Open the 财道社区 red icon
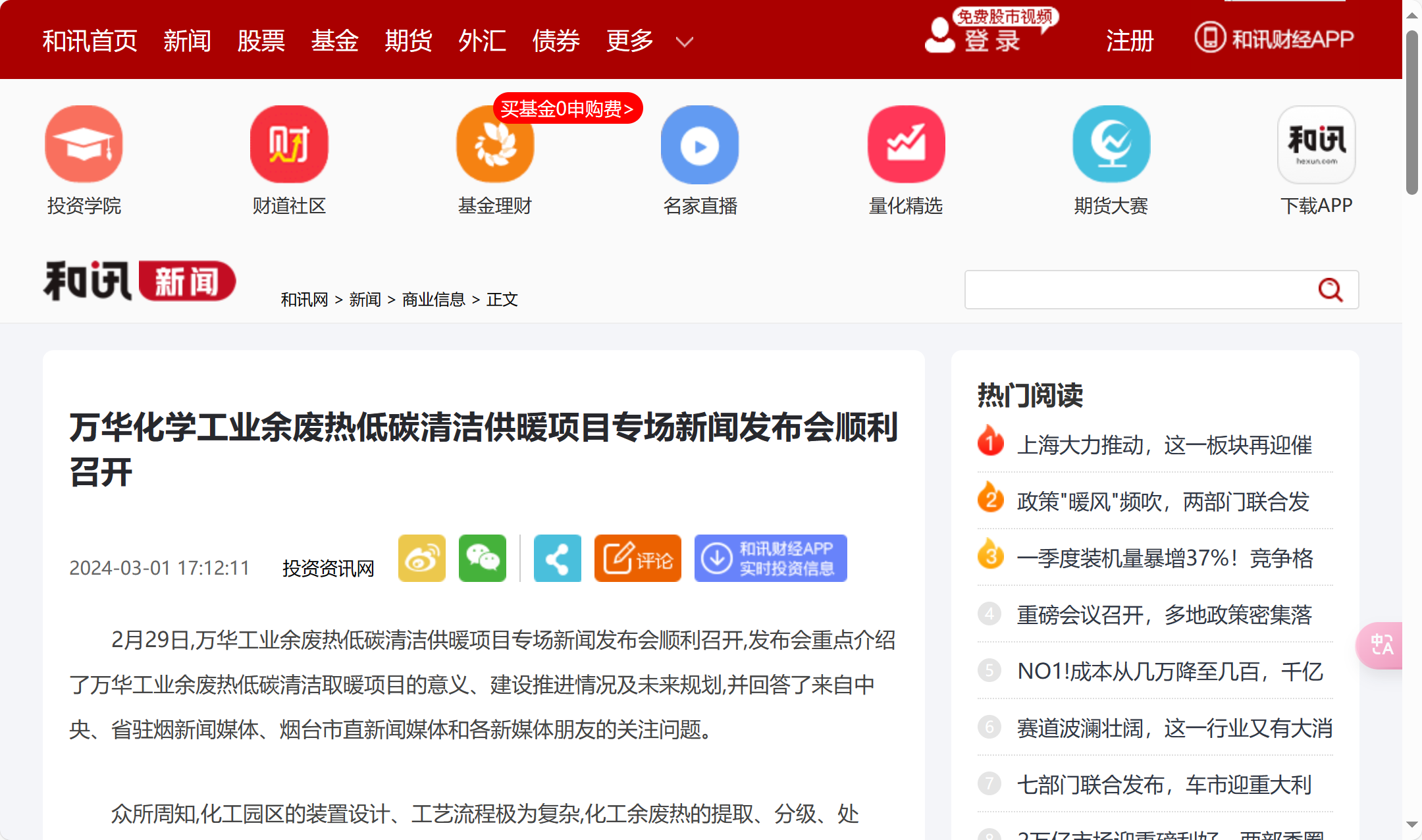 coord(289,144)
